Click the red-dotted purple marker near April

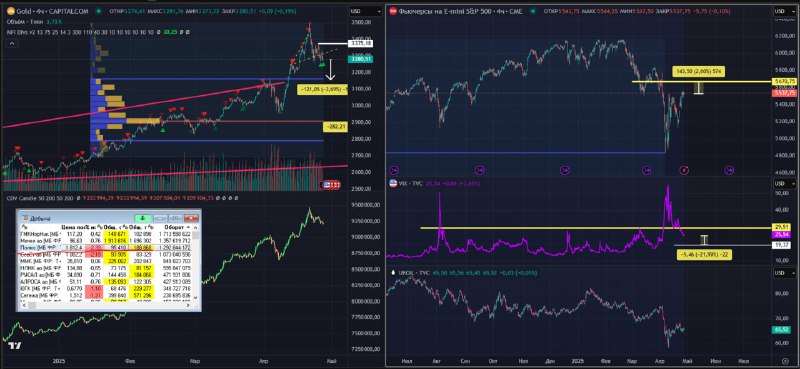684,170
